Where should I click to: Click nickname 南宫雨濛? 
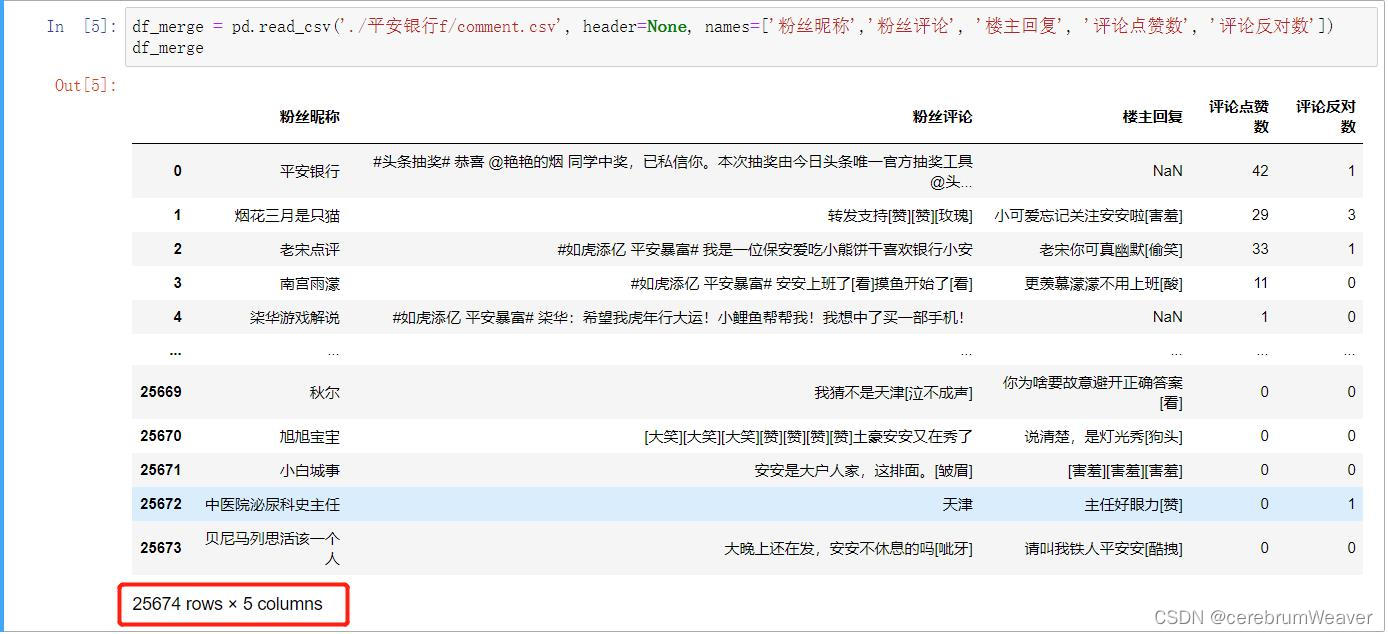(310, 283)
